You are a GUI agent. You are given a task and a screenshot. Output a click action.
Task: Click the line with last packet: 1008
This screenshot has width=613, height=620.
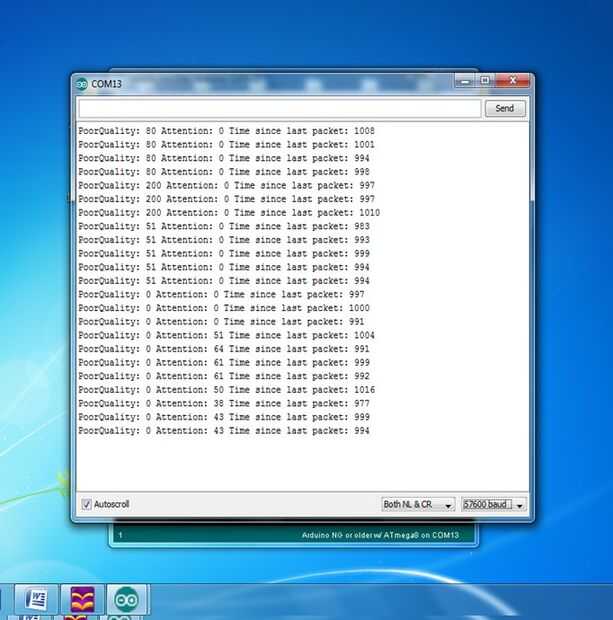226,131
